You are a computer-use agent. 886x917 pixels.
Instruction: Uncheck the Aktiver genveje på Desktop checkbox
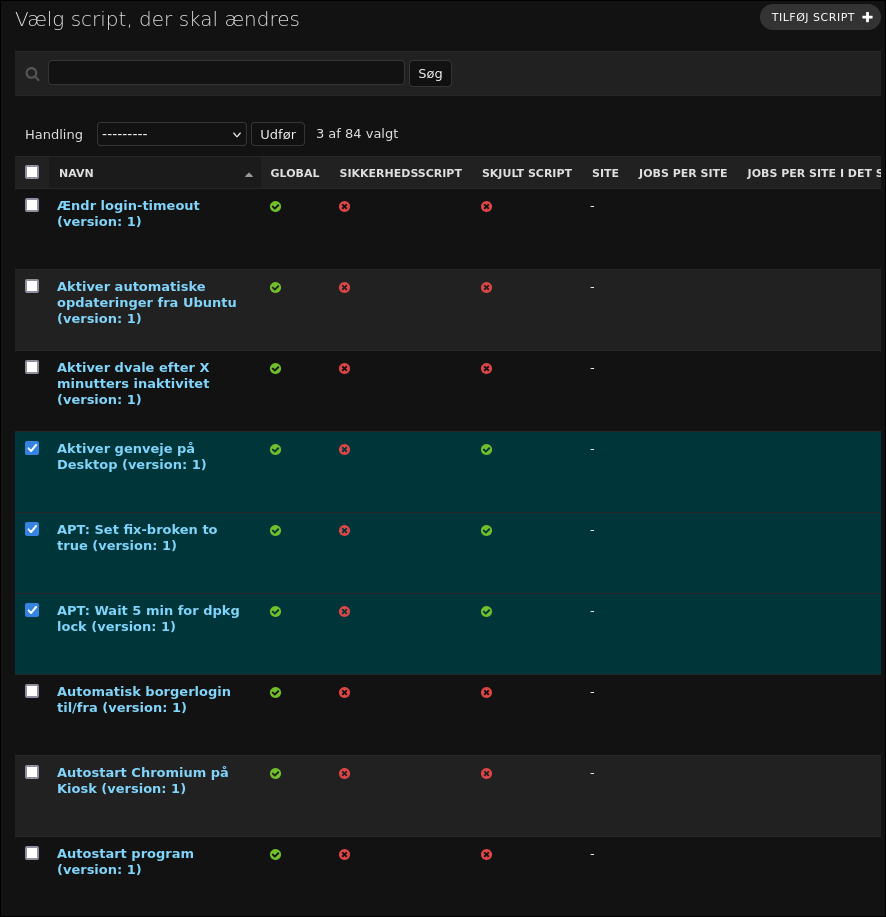tap(32, 448)
